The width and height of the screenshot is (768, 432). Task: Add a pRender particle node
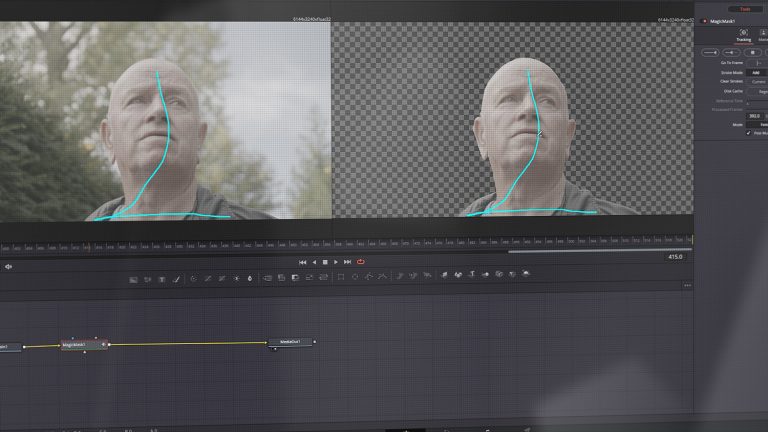click(x=428, y=275)
